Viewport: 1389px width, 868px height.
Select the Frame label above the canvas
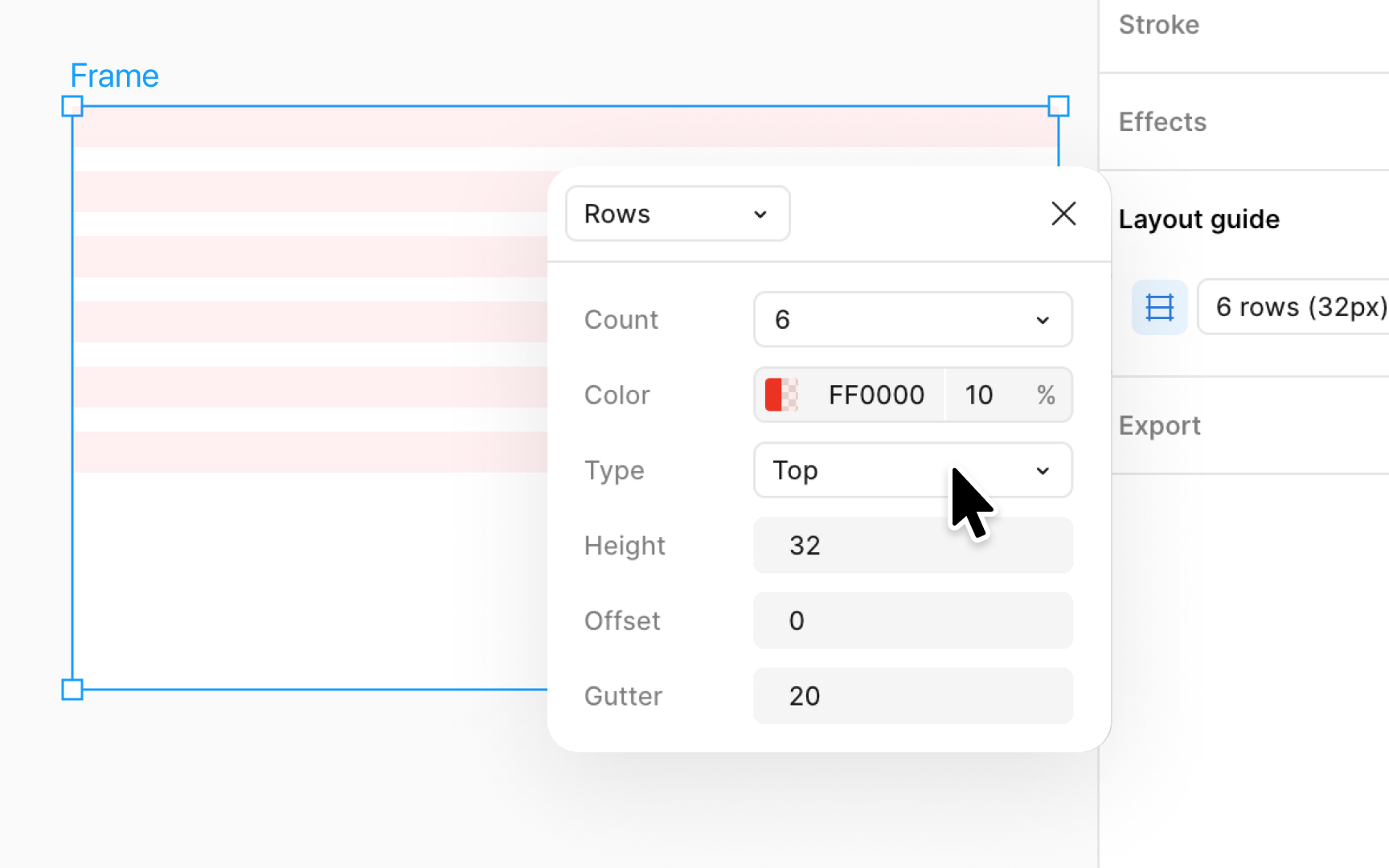click(x=114, y=75)
